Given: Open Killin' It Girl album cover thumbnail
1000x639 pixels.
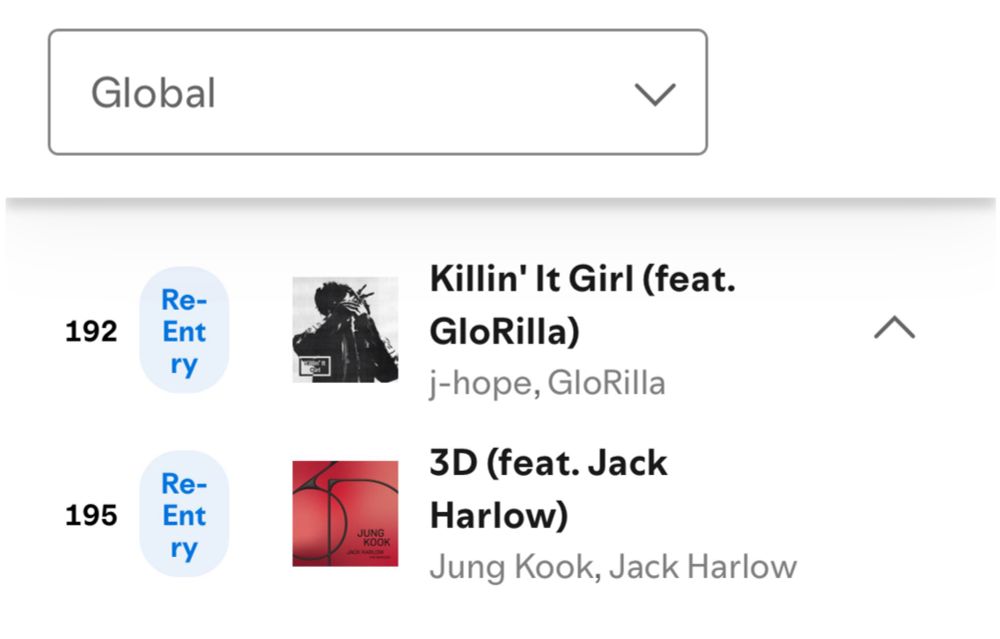Looking at the screenshot, I should [345, 330].
